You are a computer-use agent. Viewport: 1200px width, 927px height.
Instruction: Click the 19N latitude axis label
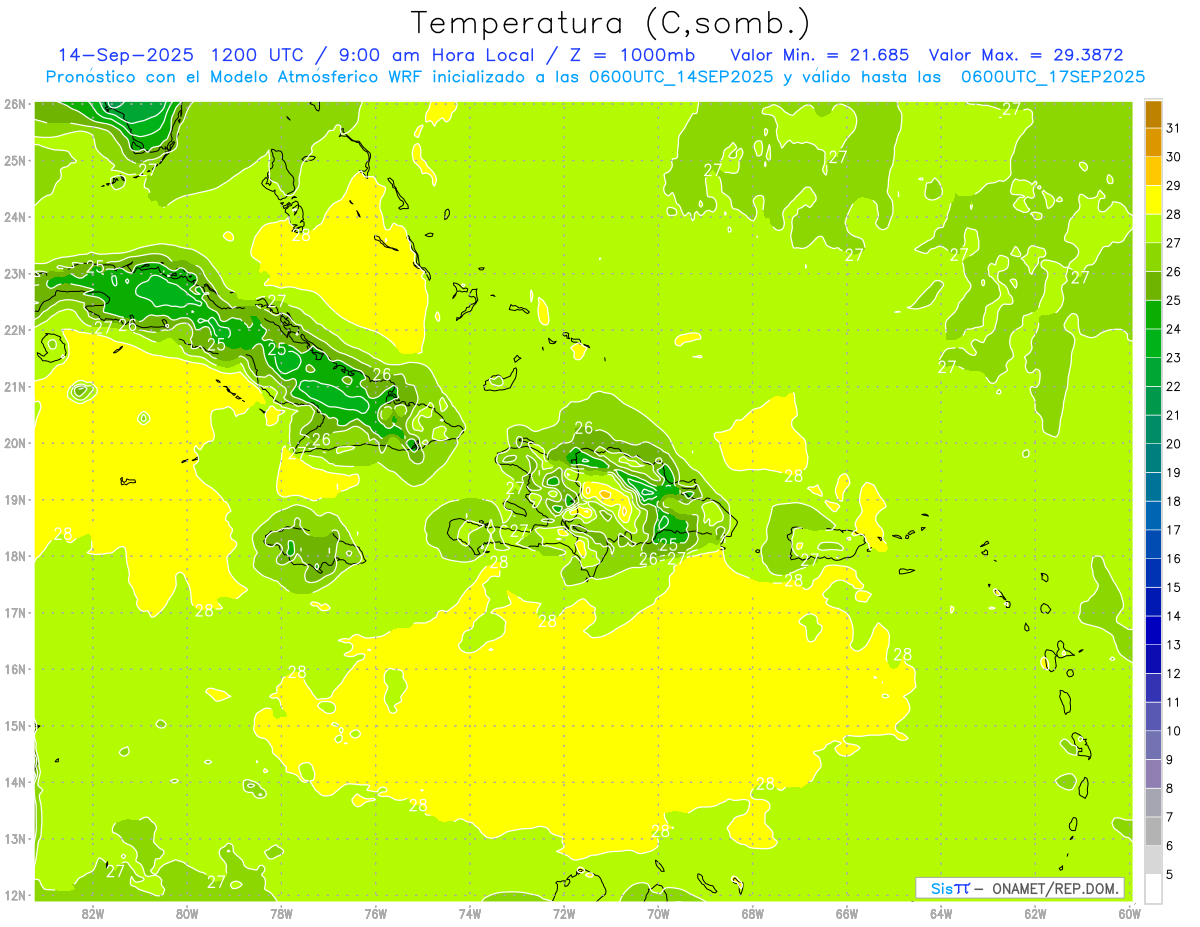click(x=14, y=500)
